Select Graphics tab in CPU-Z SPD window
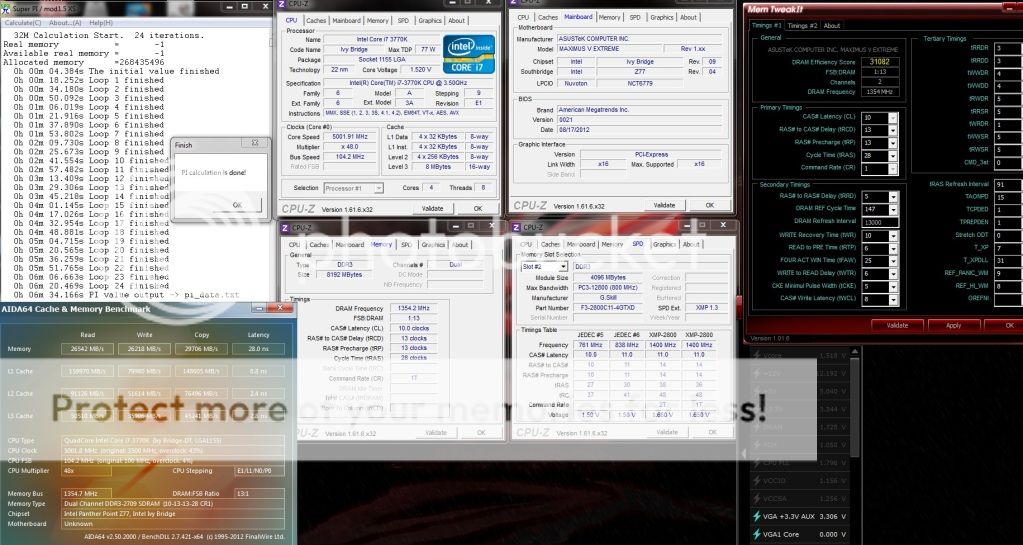Screen dimensions: 1023x545 [664, 244]
